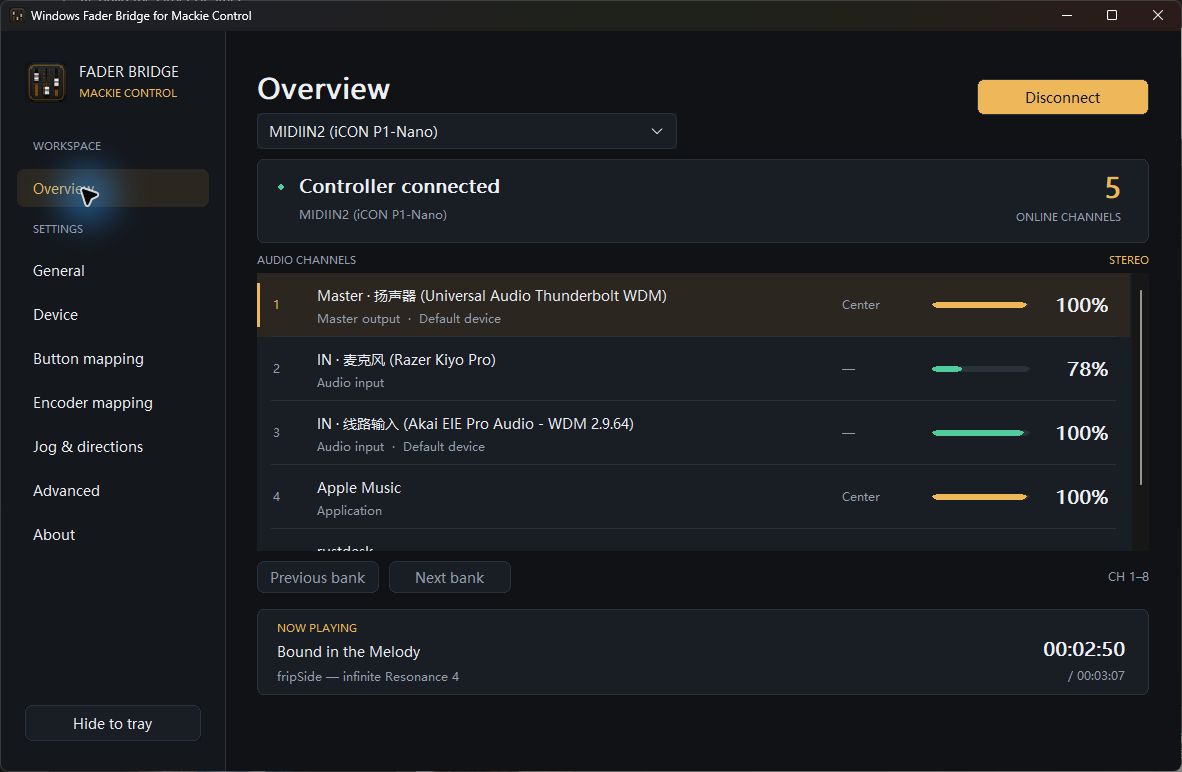This screenshot has width=1182, height=772.
Task: Click the Master channel volume bar
Action: [980, 305]
